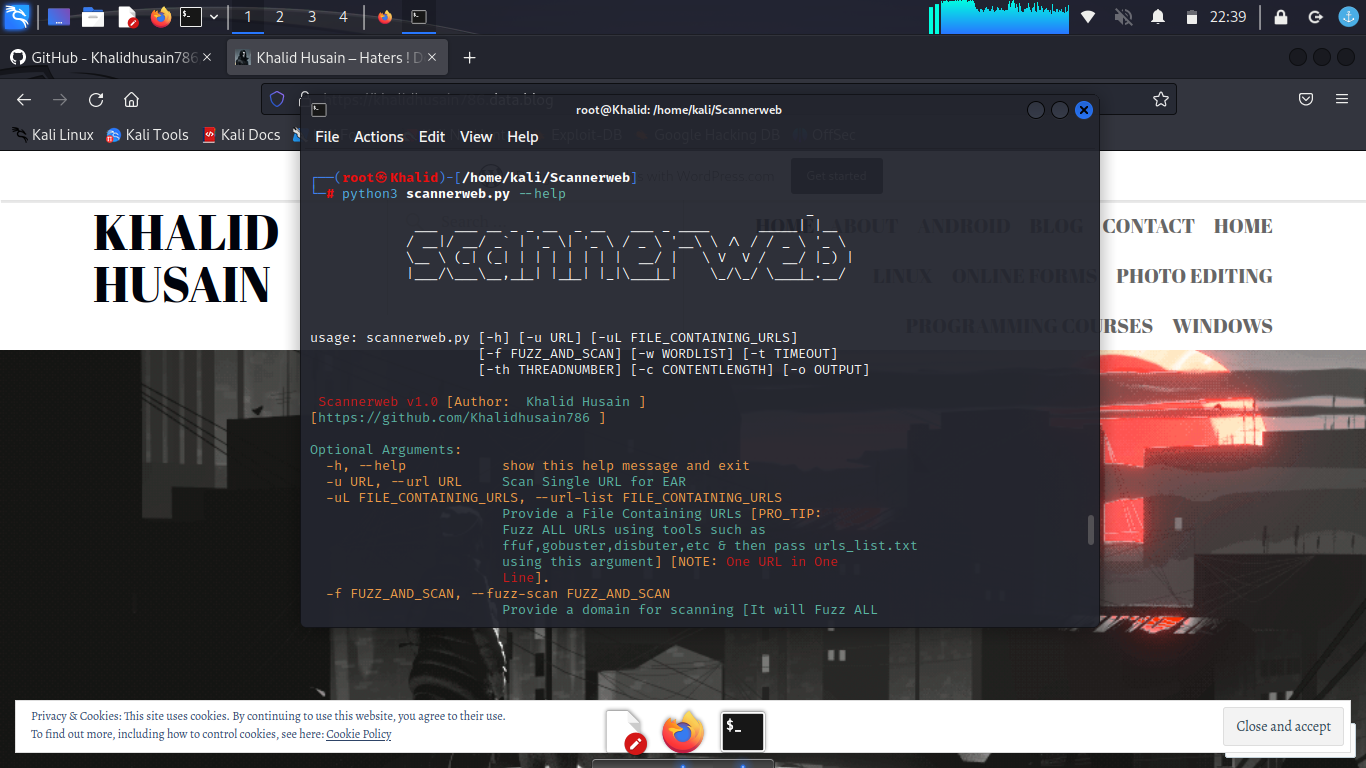Open the Kali applications menu
The width and height of the screenshot is (1366, 768).
(17, 16)
